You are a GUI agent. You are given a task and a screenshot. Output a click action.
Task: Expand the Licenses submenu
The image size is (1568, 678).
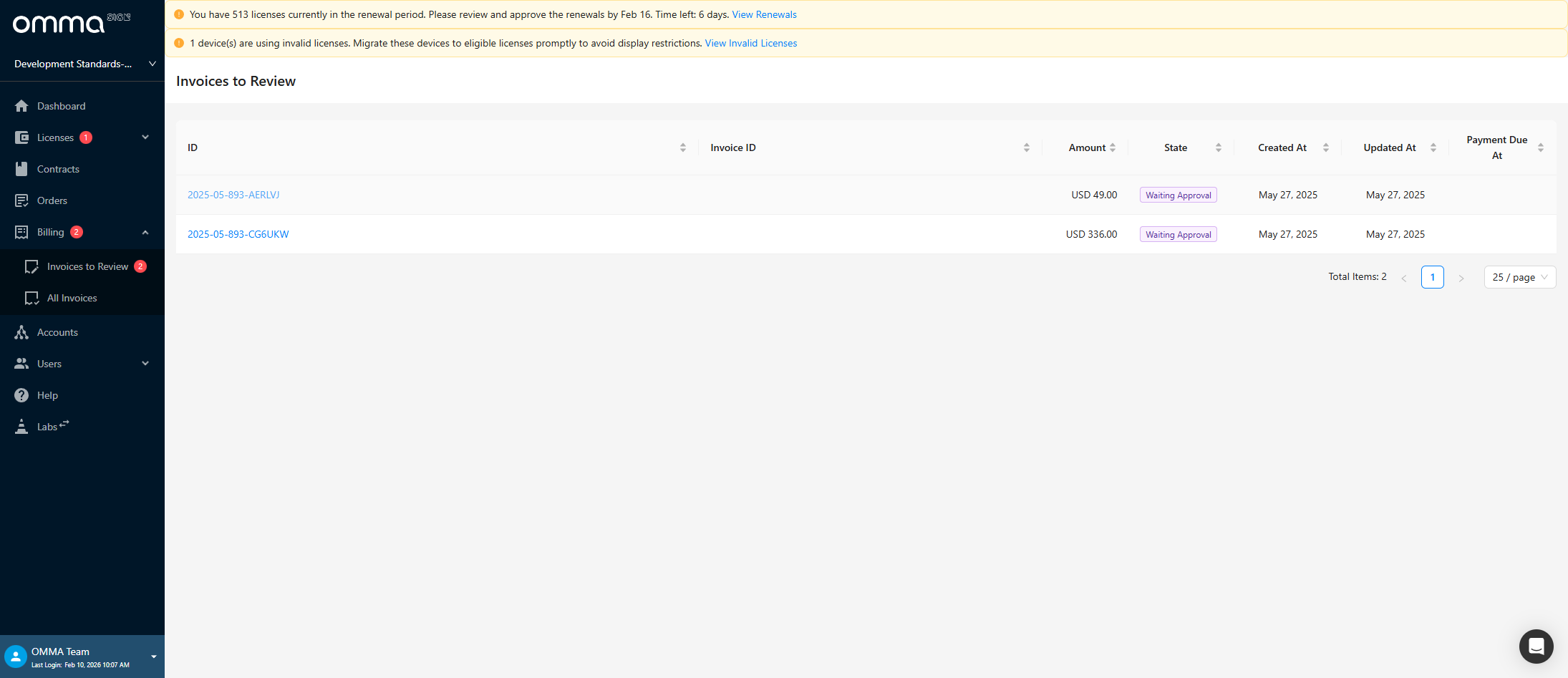click(145, 137)
